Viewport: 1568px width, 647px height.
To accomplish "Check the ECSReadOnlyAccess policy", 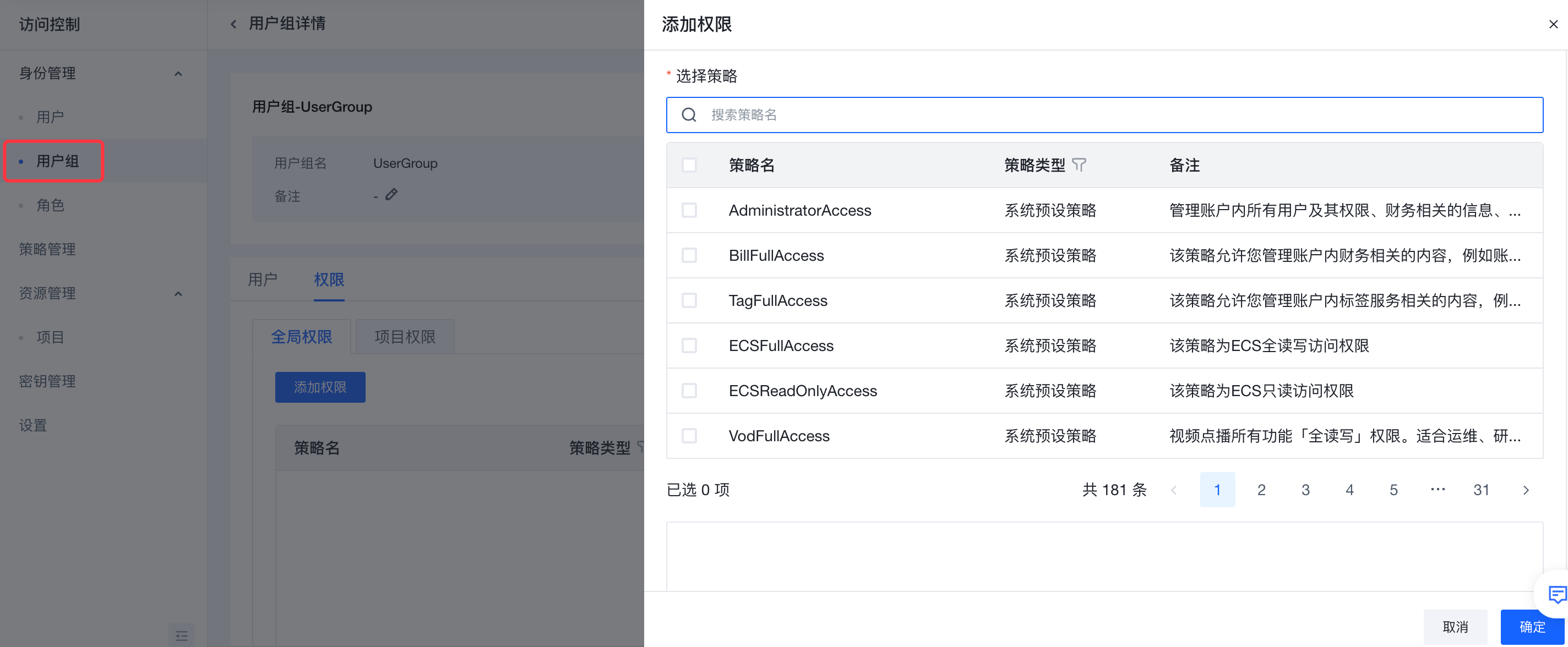I will click(689, 391).
